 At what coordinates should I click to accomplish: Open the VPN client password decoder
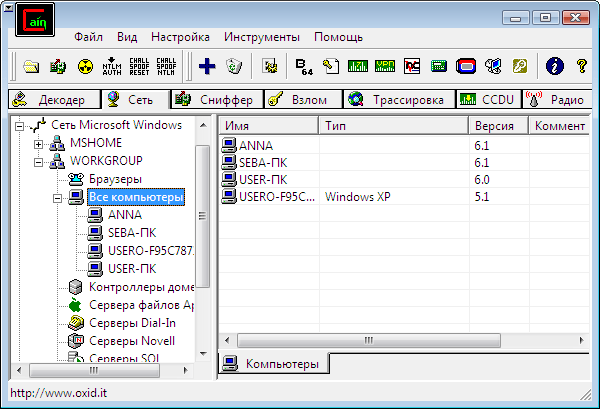point(385,66)
